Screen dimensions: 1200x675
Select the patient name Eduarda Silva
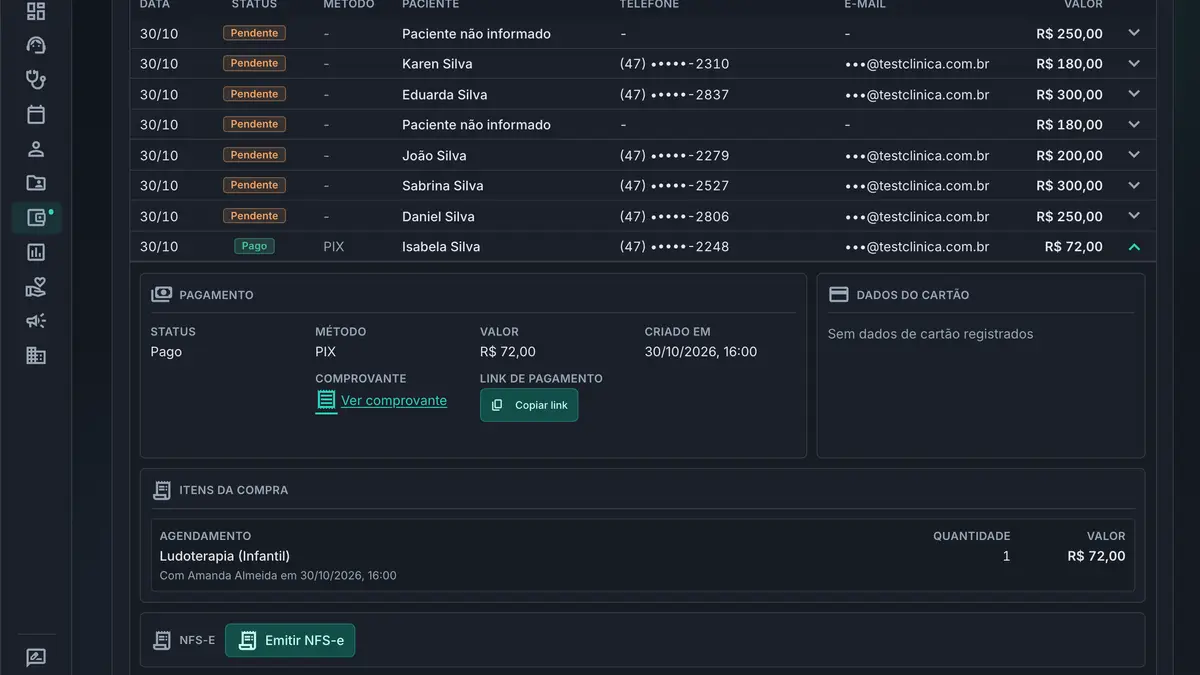(445, 95)
